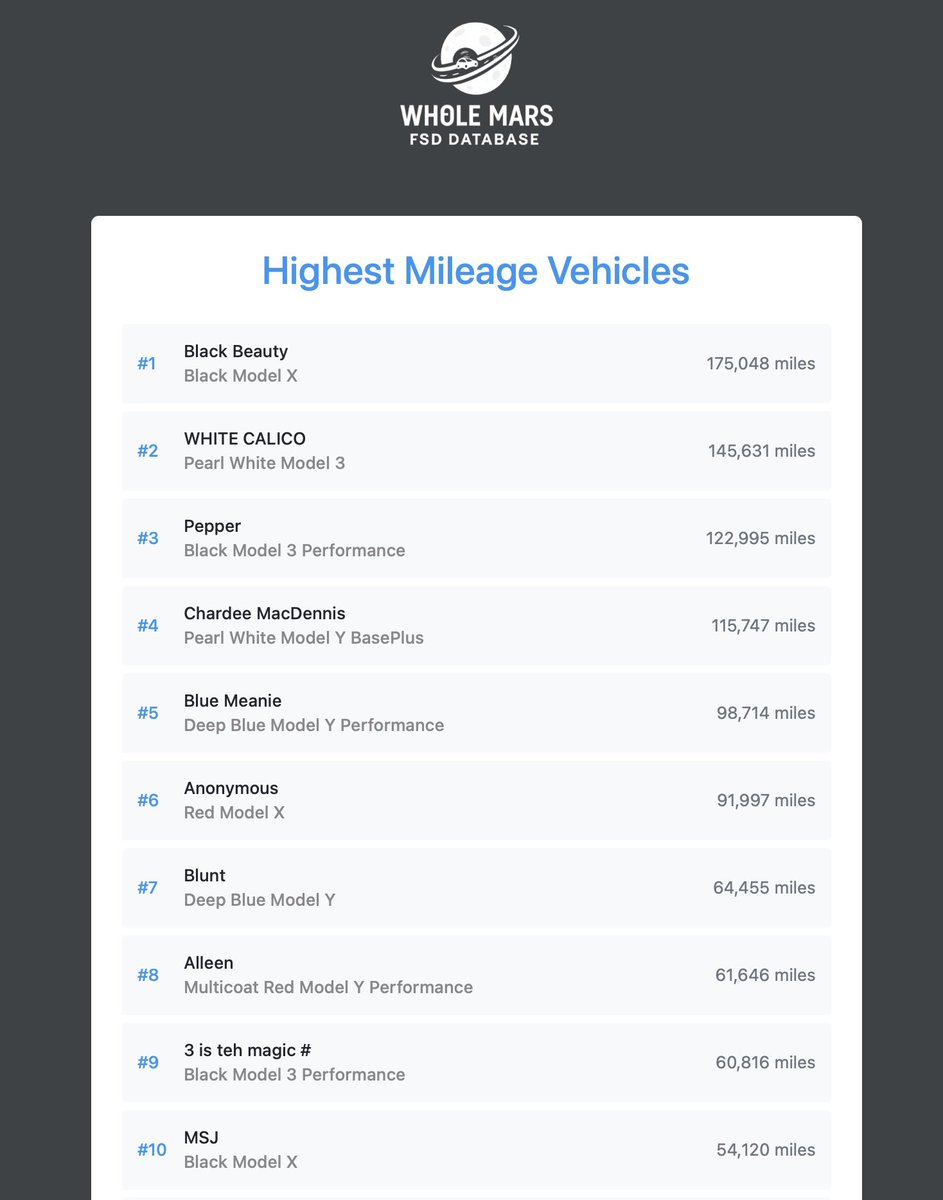Click the Pearl White Model Y BasePlus text
This screenshot has height=1200, width=943.
point(304,638)
